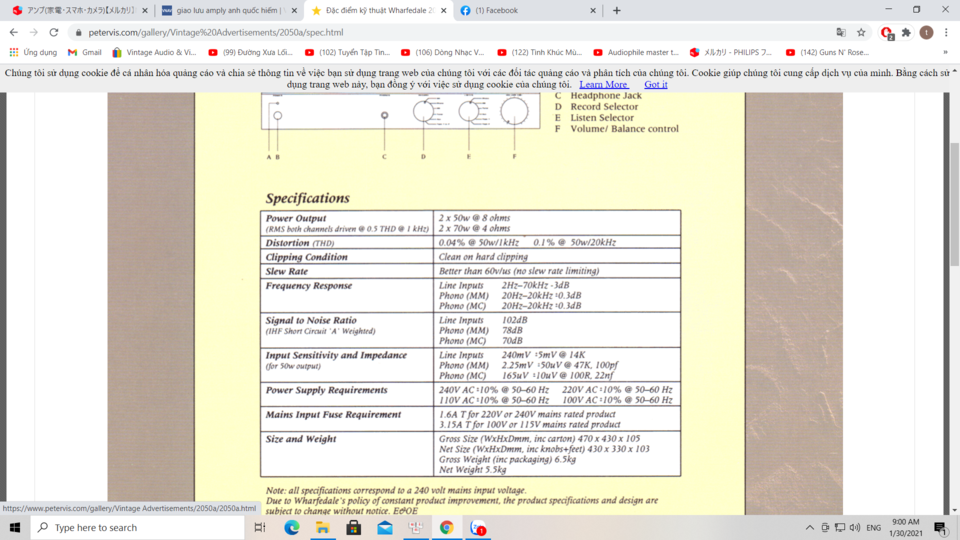This screenshot has width=960, height=540.
Task: Open the Google Translate page icon
Action: (841, 32)
